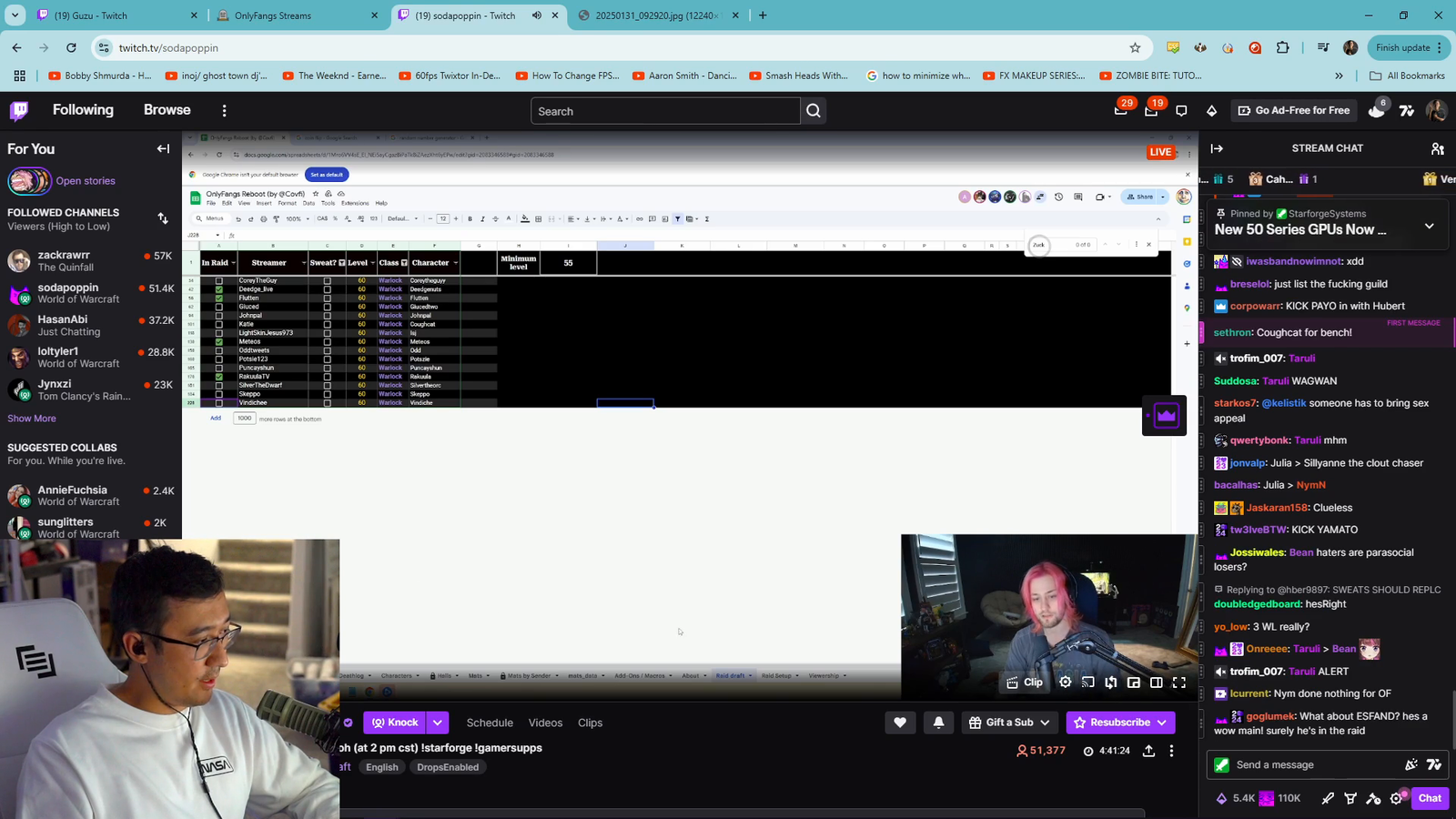Open the Twitch home logo
The height and width of the screenshot is (819, 1456).
19,110
